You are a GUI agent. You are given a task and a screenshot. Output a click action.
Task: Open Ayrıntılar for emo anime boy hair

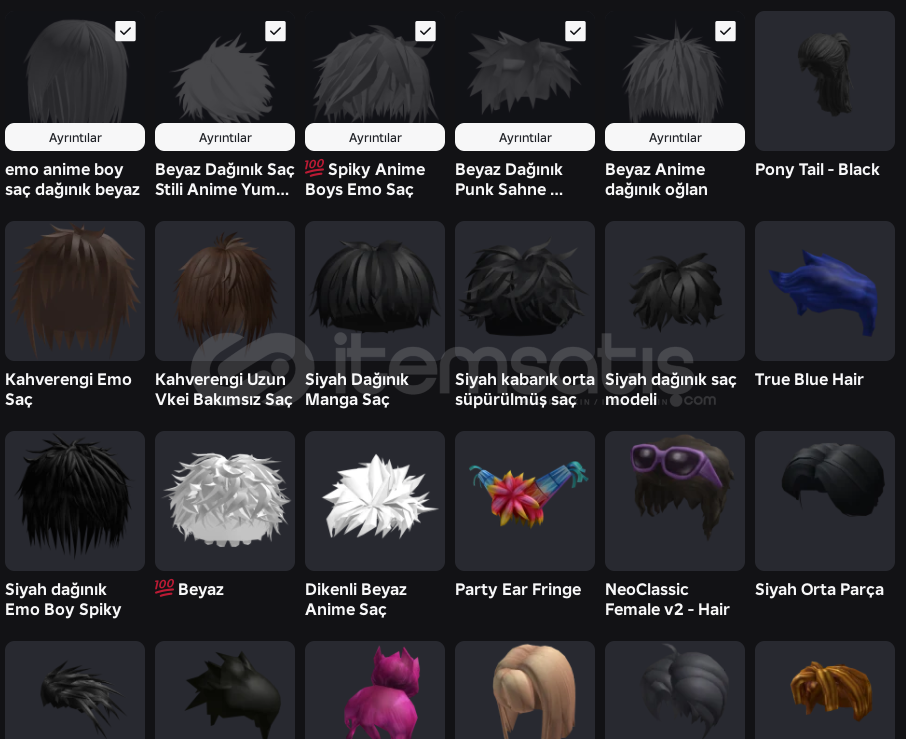(75, 138)
